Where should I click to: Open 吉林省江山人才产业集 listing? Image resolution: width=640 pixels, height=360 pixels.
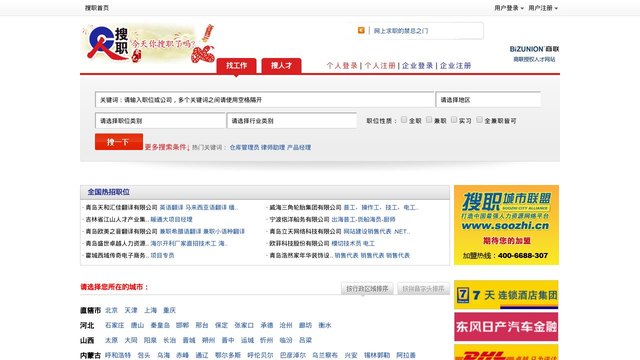[x=117, y=219]
